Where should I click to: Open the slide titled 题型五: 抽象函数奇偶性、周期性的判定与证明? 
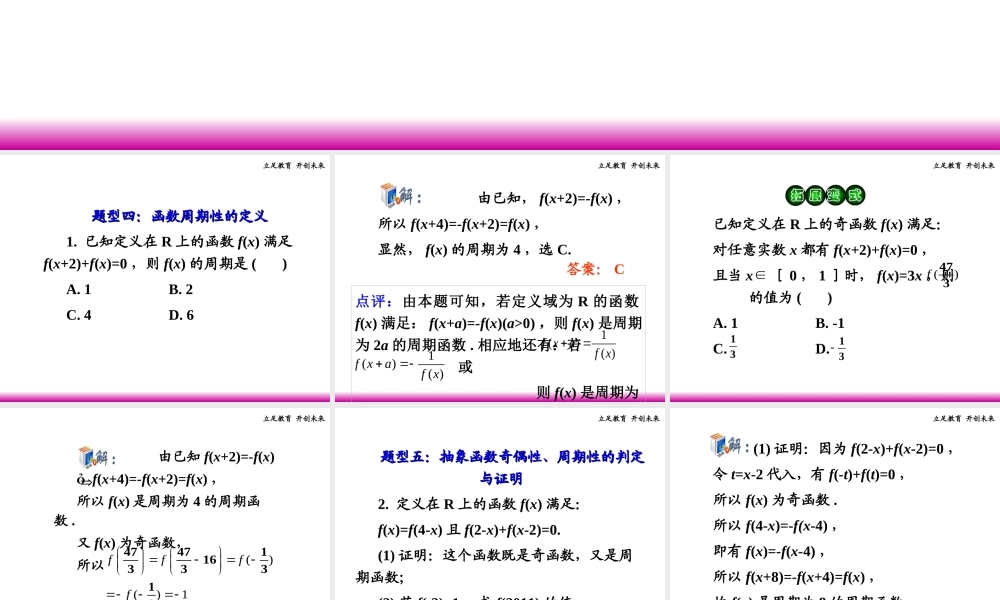coord(500,504)
